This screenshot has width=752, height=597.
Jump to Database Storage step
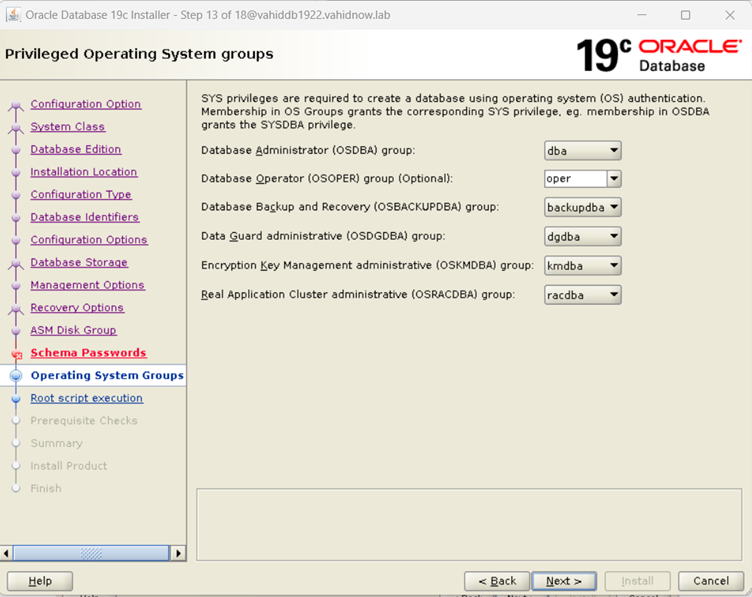click(x=79, y=262)
